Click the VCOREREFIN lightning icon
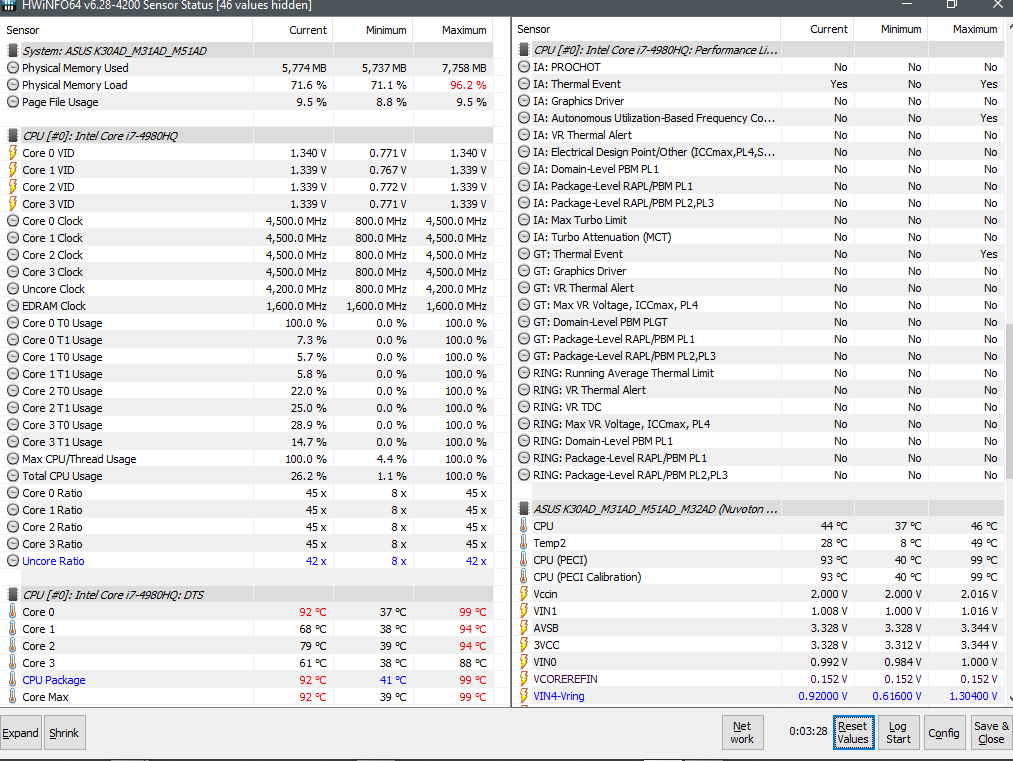This screenshot has height=761, width=1013. (x=524, y=679)
